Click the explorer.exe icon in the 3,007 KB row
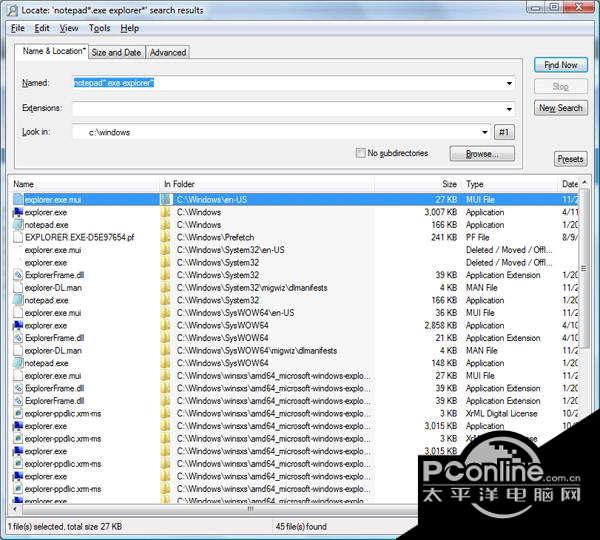600x540 pixels. point(18,212)
